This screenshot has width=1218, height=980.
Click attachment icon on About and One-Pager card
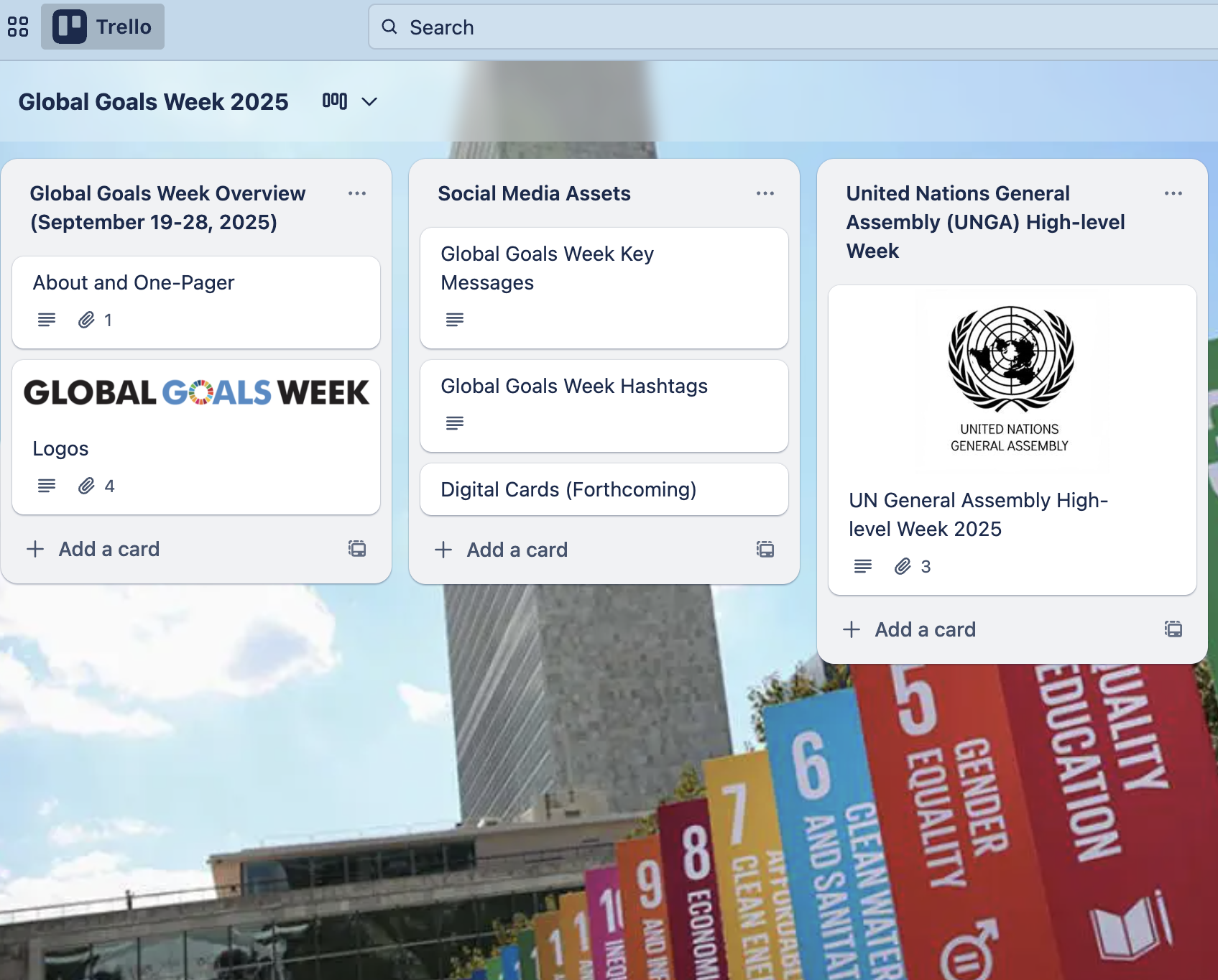tap(86, 320)
